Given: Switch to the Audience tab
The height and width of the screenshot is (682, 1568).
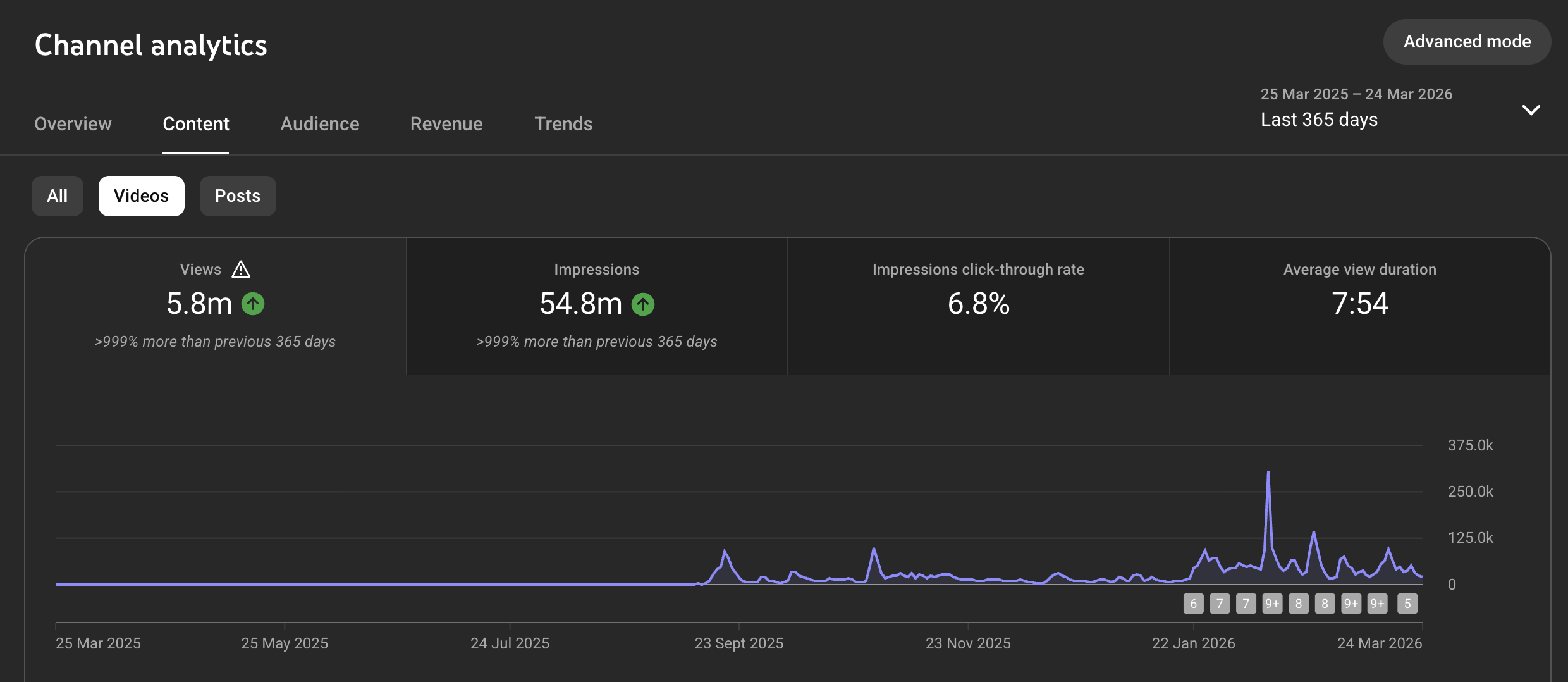Looking at the screenshot, I should pyautogui.click(x=320, y=124).
